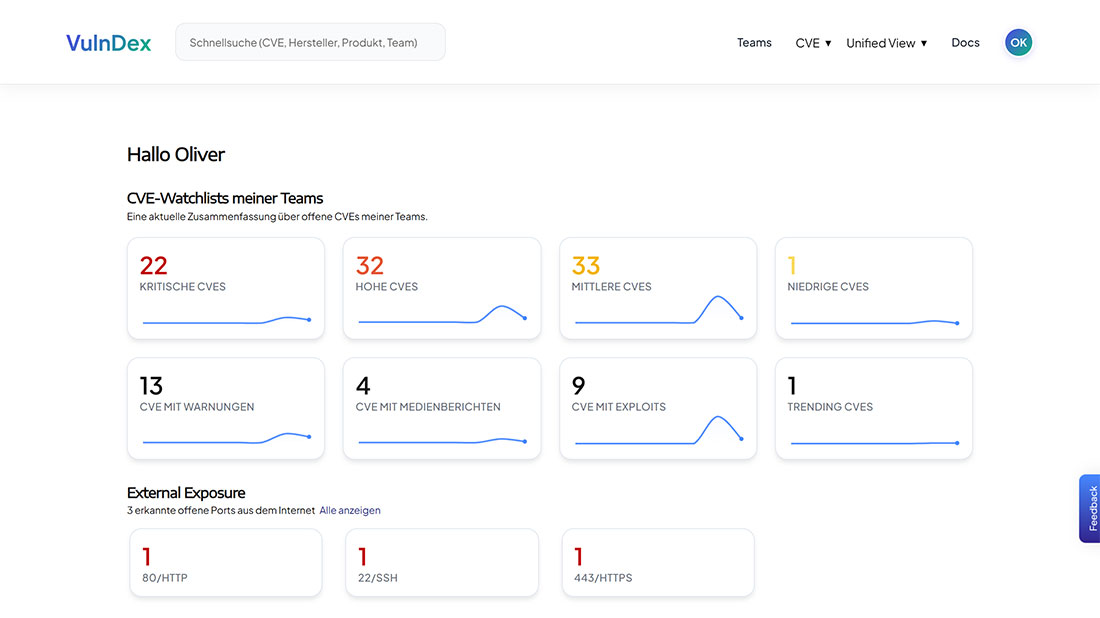Open the CVE mit Warnungen card
The height and width of the screenshot is (618, 1100).
[x=225, y=408]
